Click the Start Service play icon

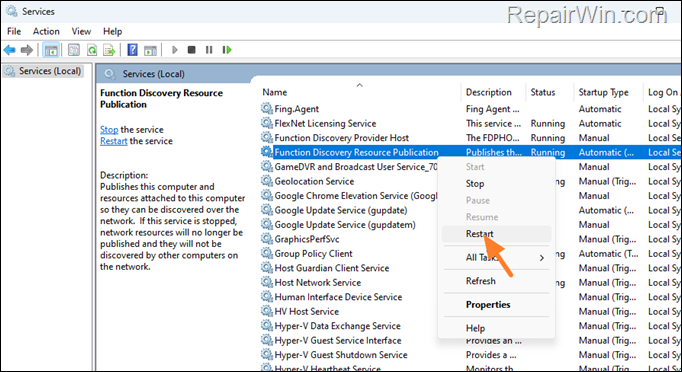tap(175, 50)
